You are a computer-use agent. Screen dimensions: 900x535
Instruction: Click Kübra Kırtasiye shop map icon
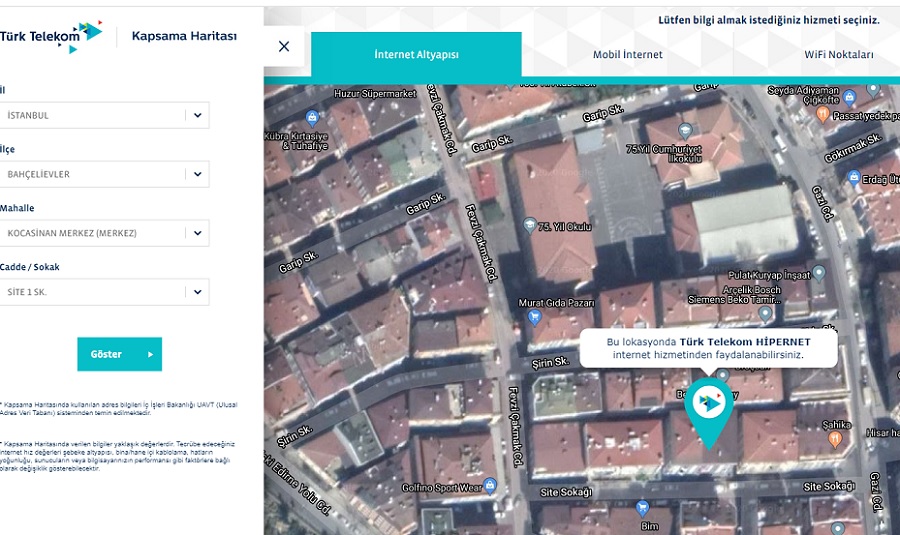(312, 118)
